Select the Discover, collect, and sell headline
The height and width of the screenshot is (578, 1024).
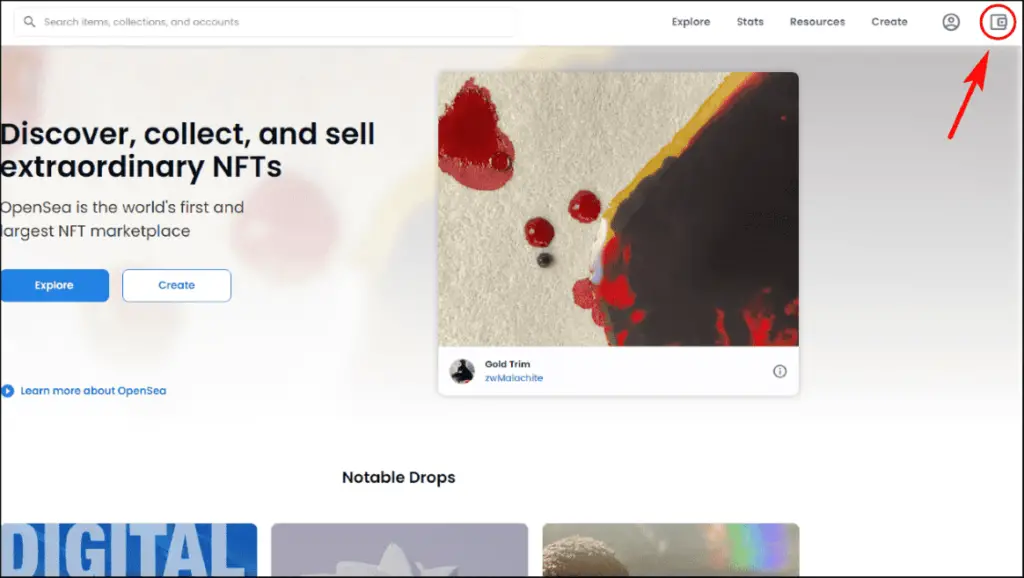click(x=187, y=150)
